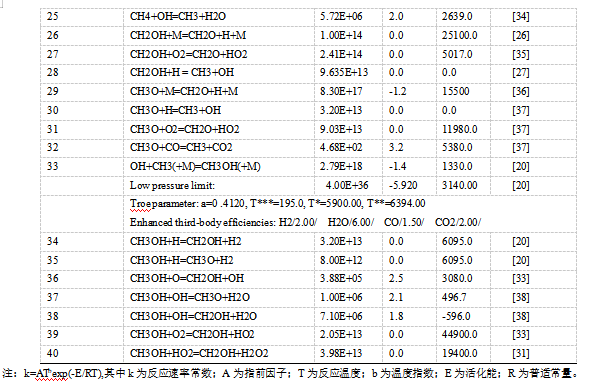The image size is (589, 389).
Task: Click reference [34]
Action: click(x=521, y=17)
